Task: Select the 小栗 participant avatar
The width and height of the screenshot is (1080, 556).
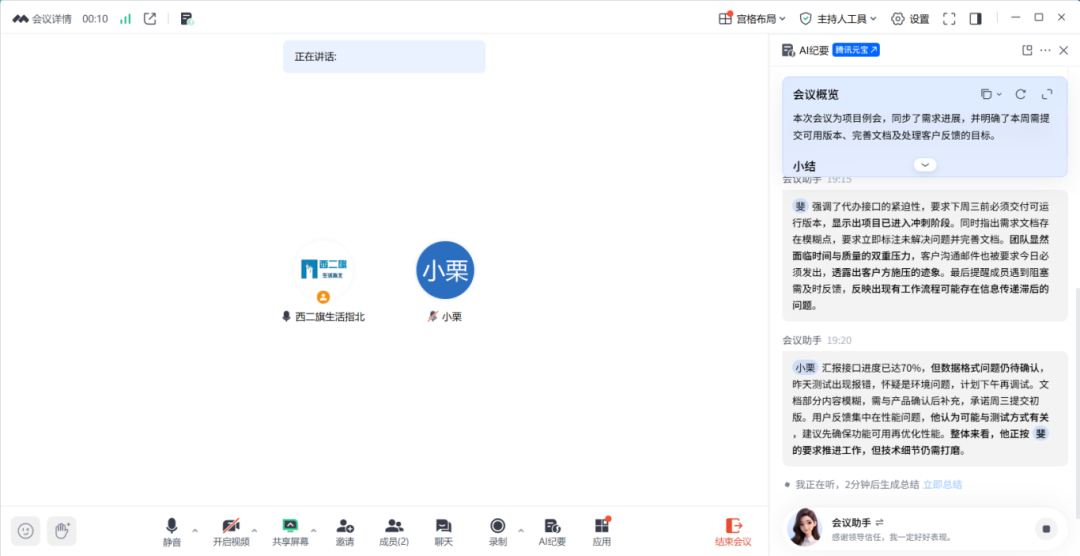Action: pos(445,270)
